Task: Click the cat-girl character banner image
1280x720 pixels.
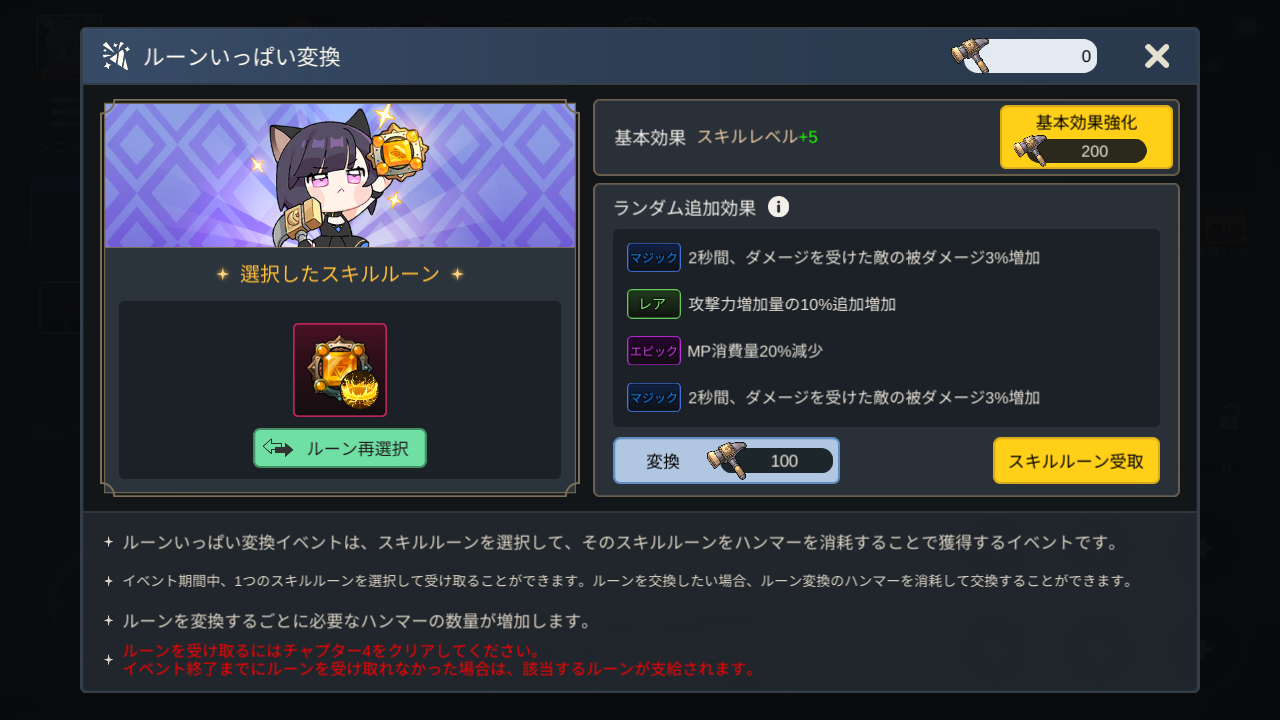Action: (340, 175)
